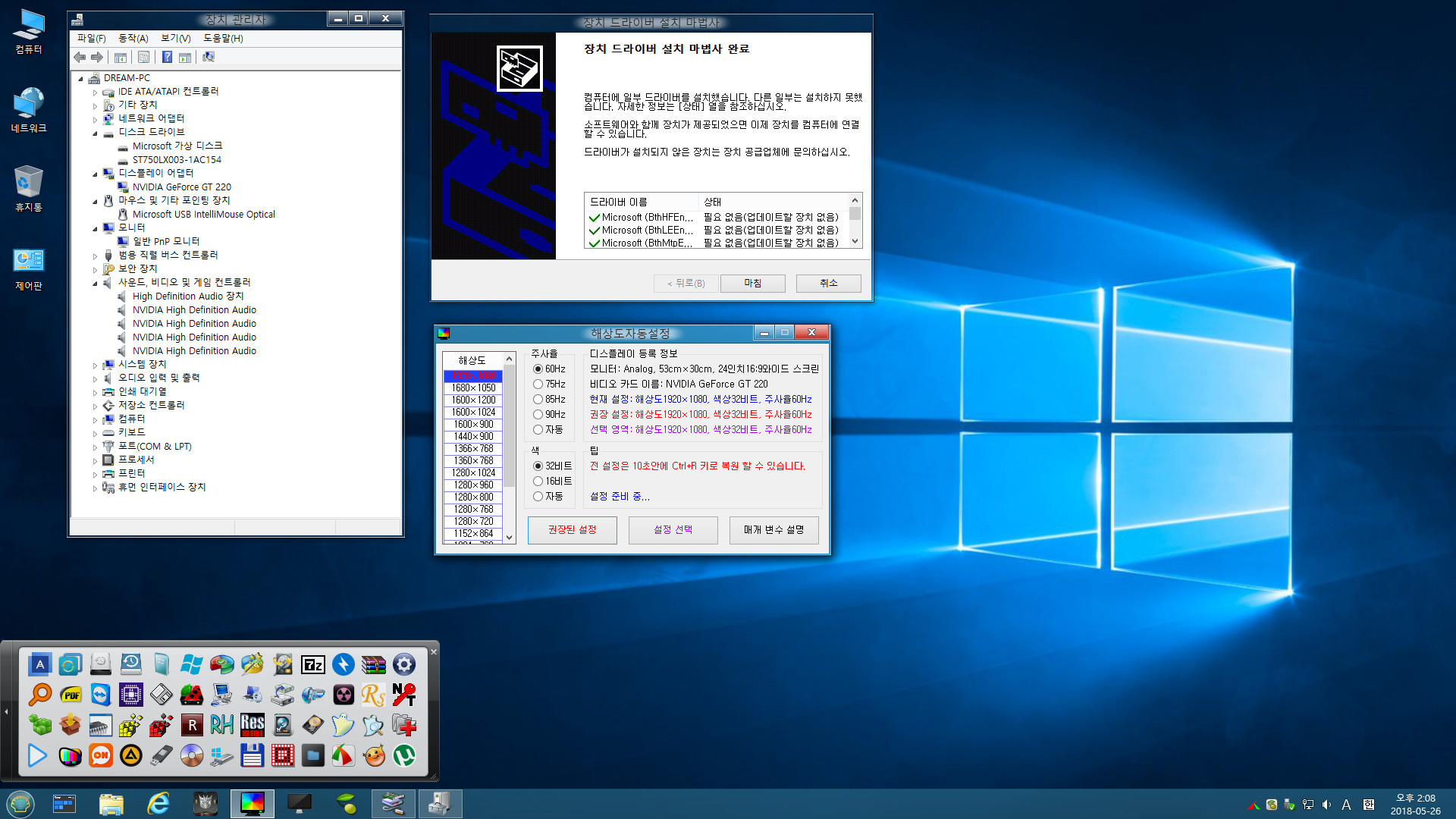Open the 보기(V) menu

coord(175,38)
